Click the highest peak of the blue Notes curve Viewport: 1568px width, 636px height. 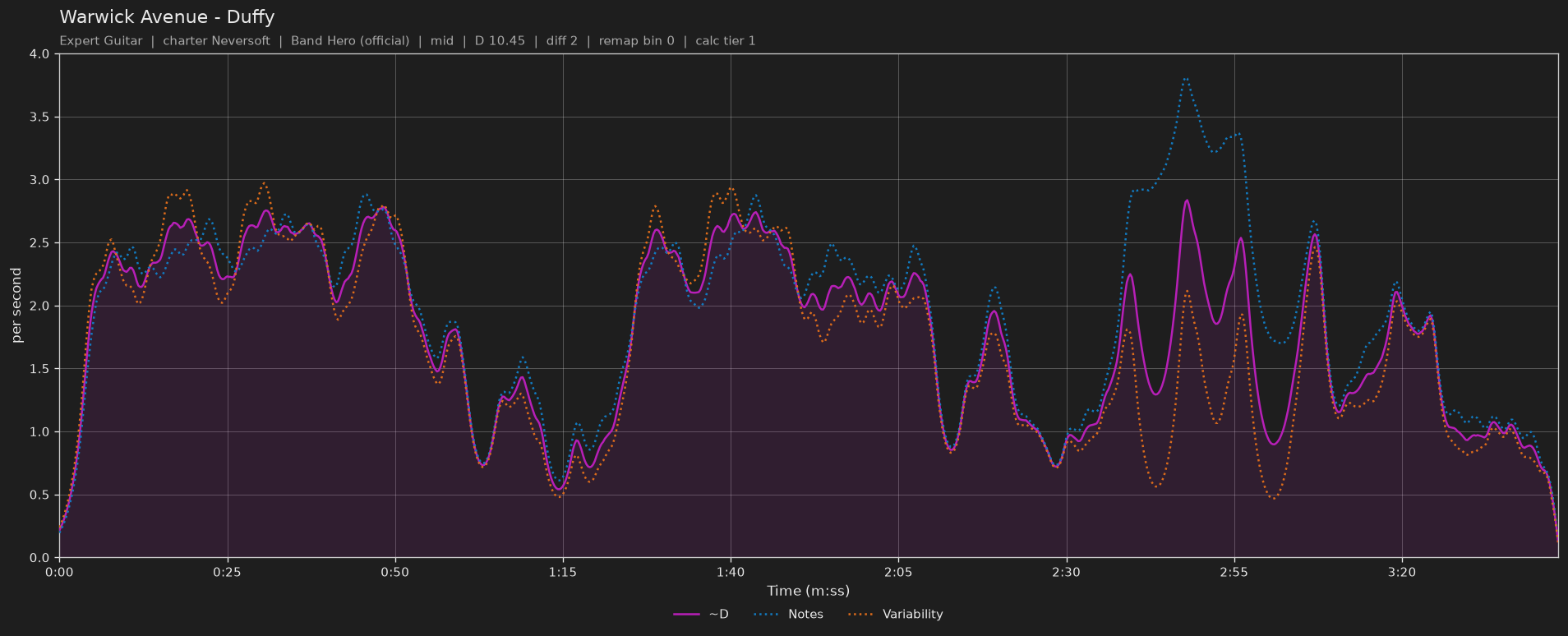[x=1186, y=79]
